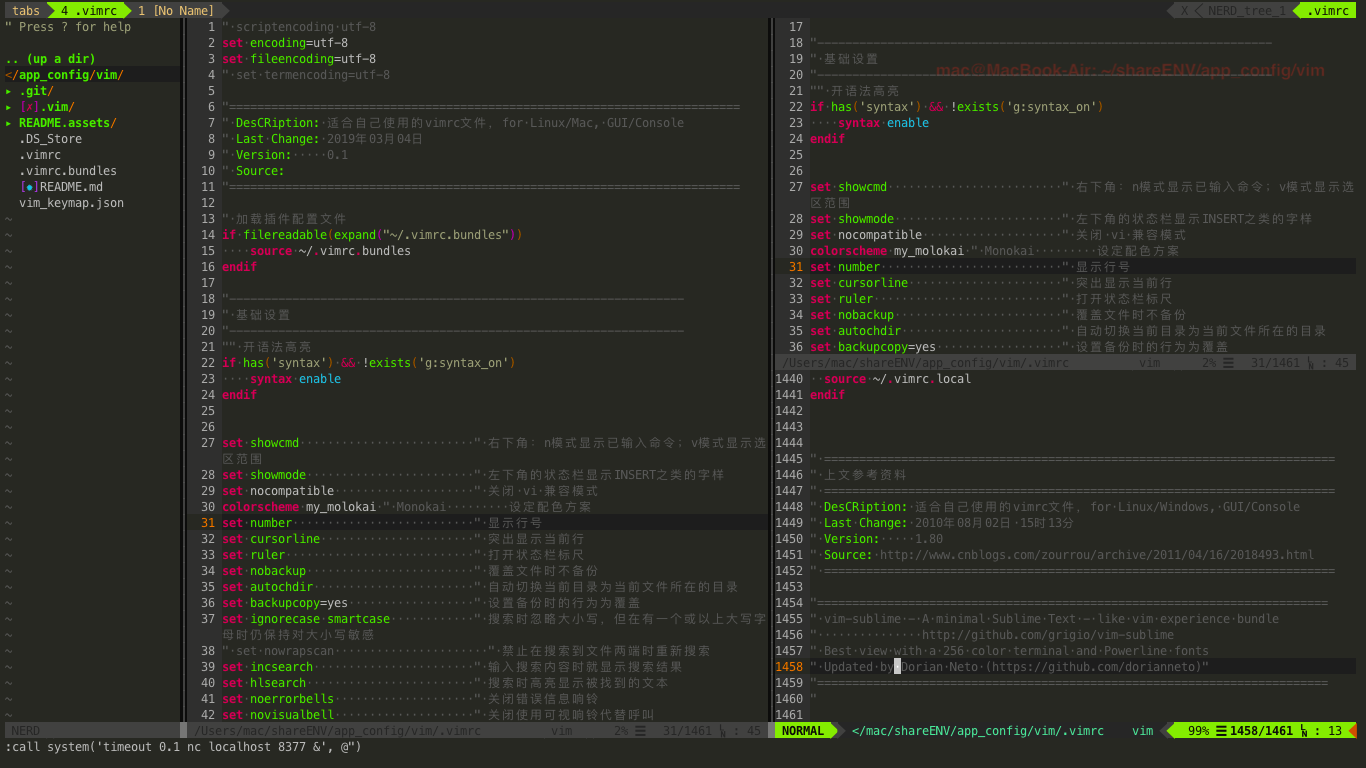The height and width of the screenshot is (768, 1366).
Task: Click line 3 'set fileencoding=utf-8'
Action: [299, 59]
